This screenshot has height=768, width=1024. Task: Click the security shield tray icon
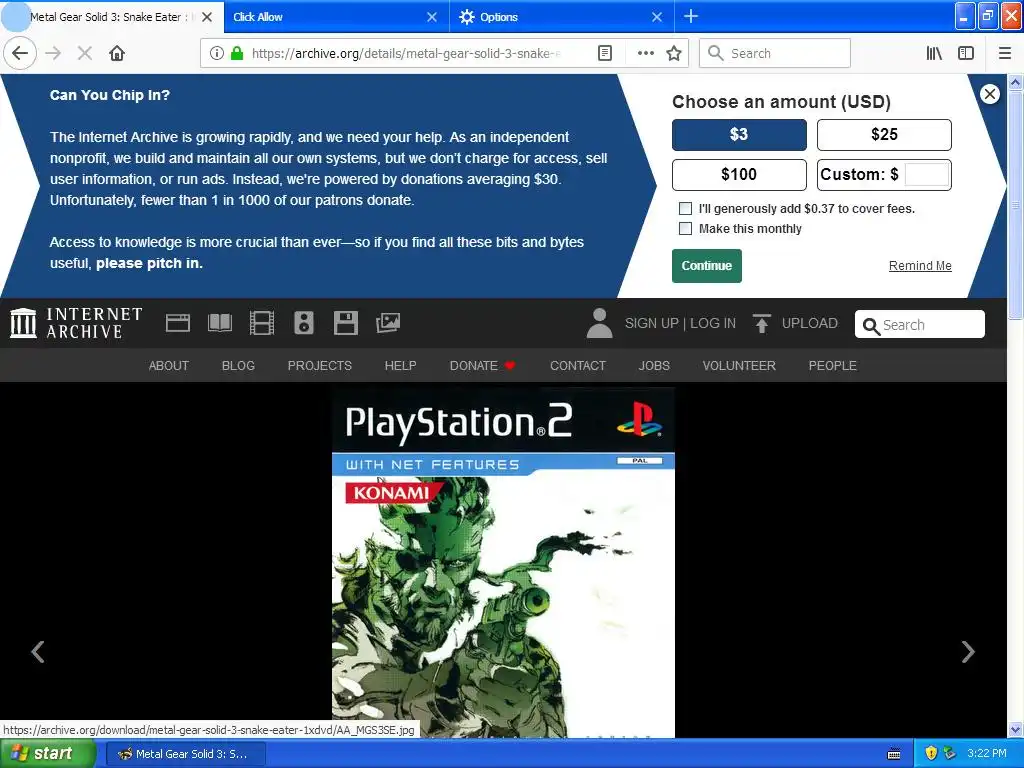tap(931, 754)
